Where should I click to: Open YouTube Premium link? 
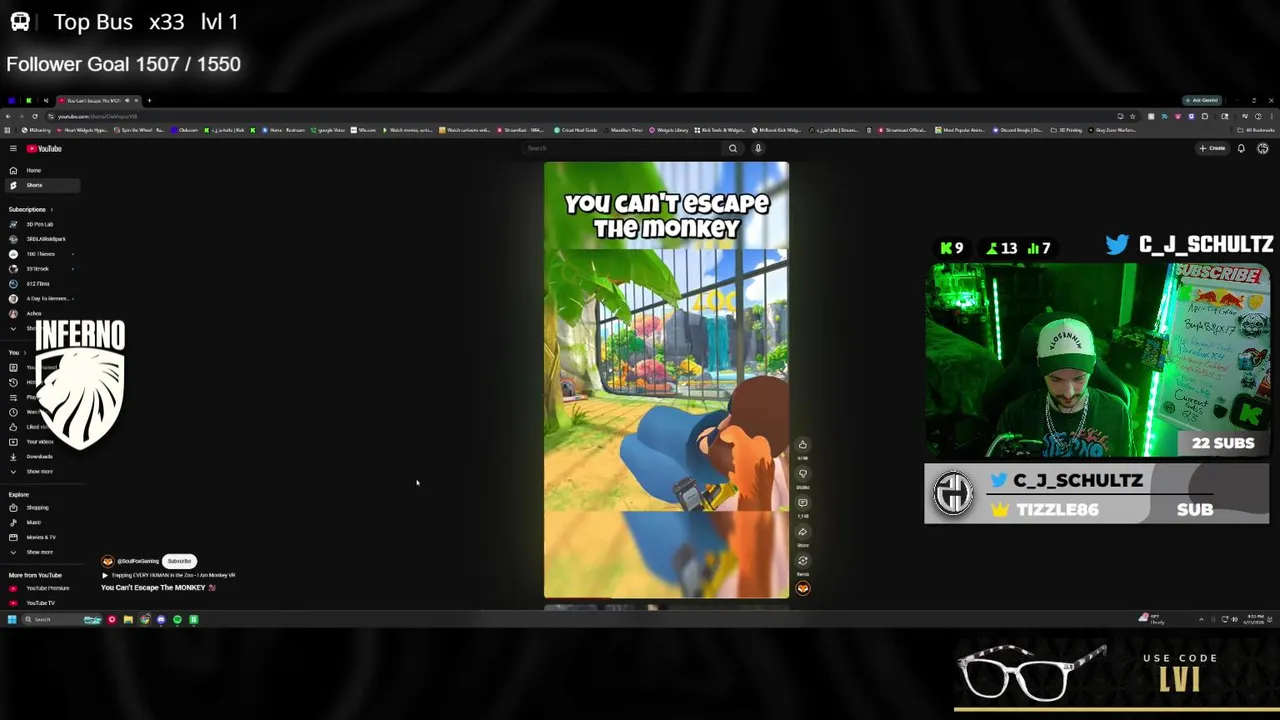tap(47, 588)
